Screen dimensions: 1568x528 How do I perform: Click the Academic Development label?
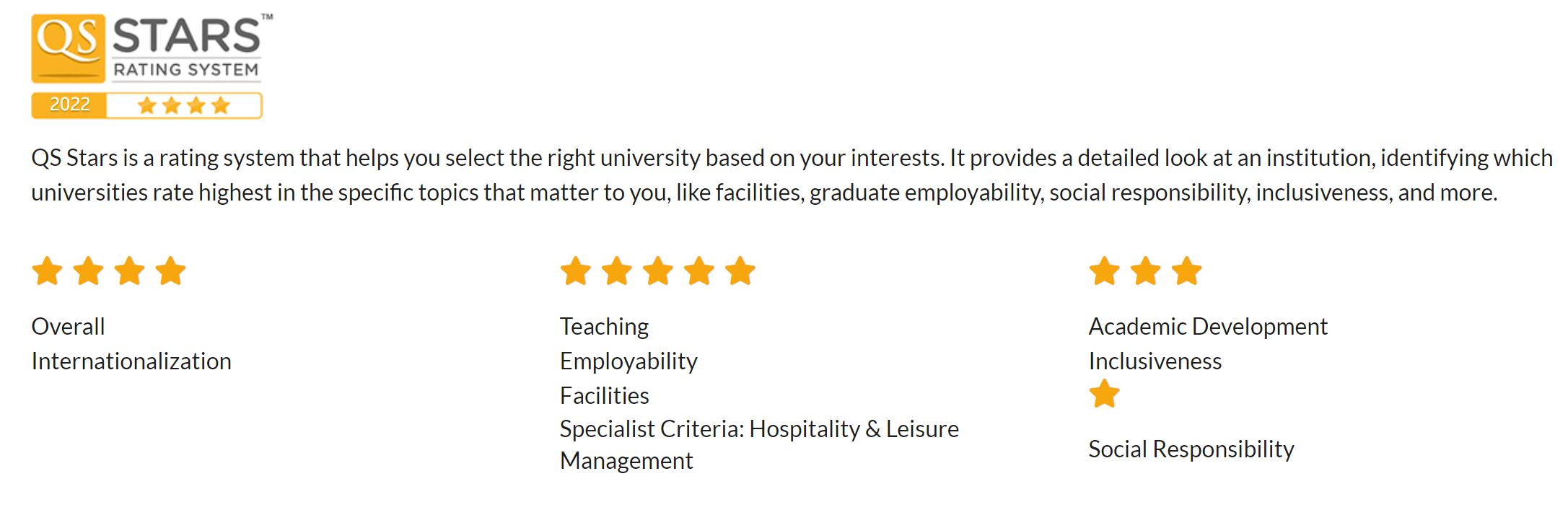click(x=1208, y=327)
